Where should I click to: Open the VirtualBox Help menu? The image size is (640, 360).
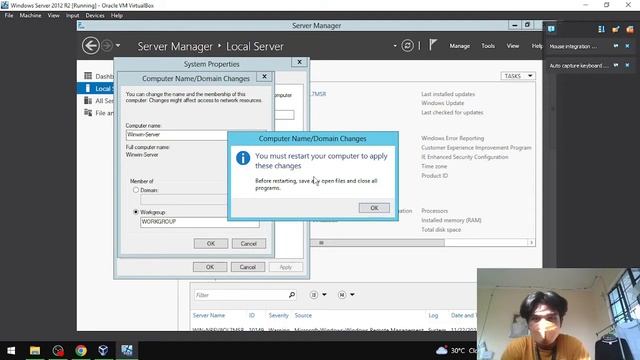pyautogui.click(x=117, y=16)
